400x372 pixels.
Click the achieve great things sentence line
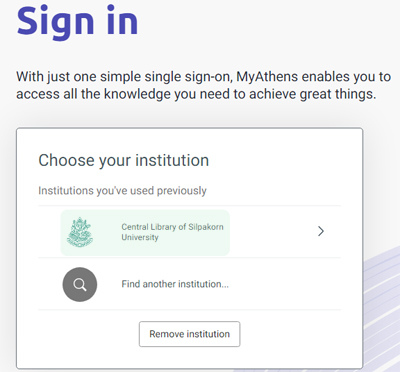[196, 94]
